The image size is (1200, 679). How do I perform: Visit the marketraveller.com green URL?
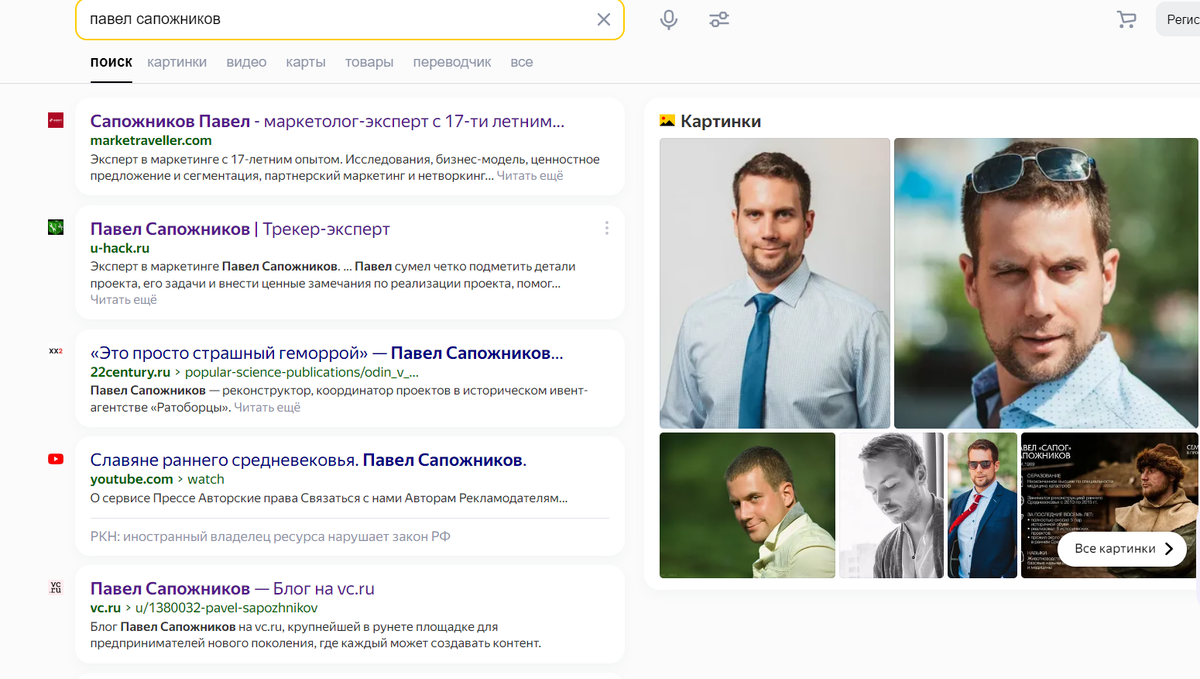tap(151, 140)
